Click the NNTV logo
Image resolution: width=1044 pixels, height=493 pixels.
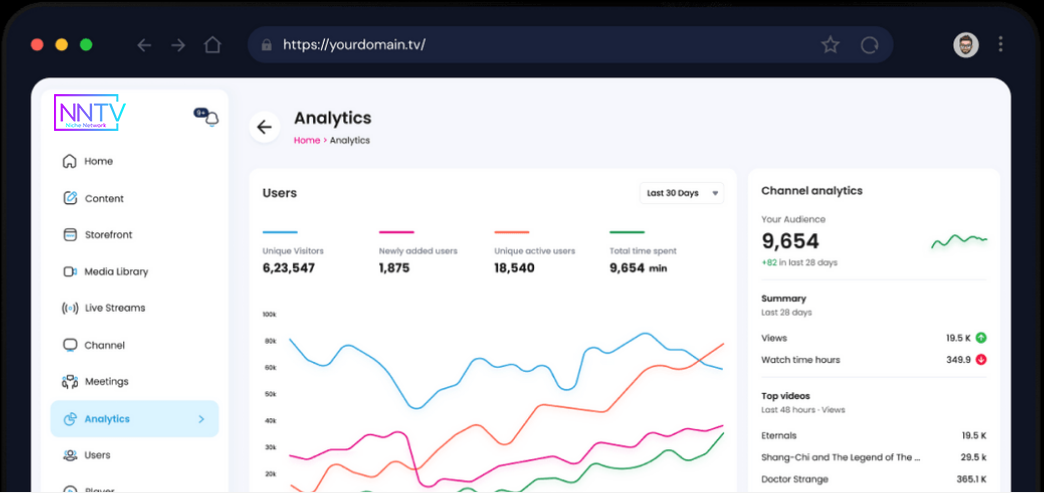tap(90, 114)
